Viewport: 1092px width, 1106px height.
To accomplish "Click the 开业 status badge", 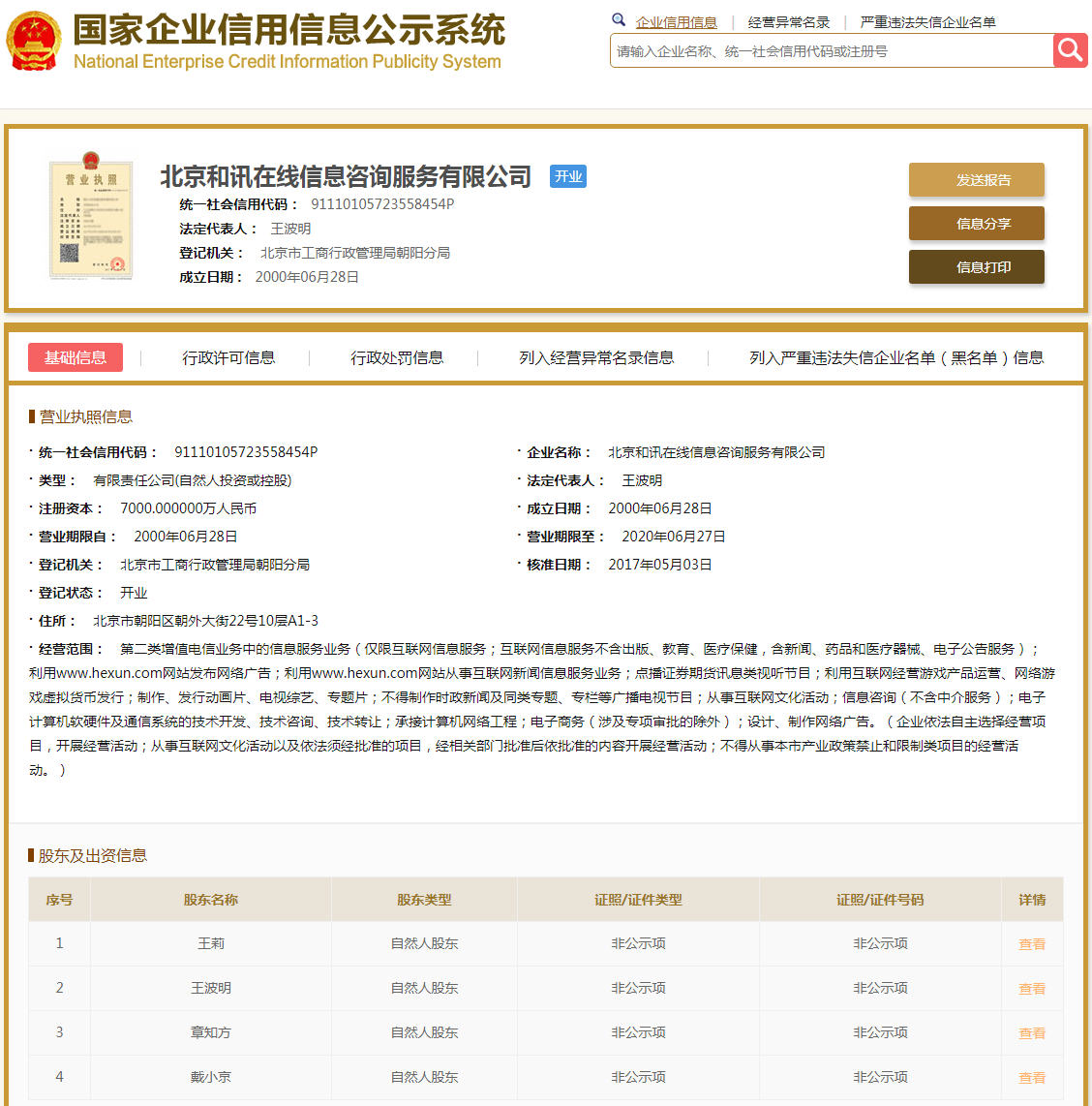I will (567, 176).
